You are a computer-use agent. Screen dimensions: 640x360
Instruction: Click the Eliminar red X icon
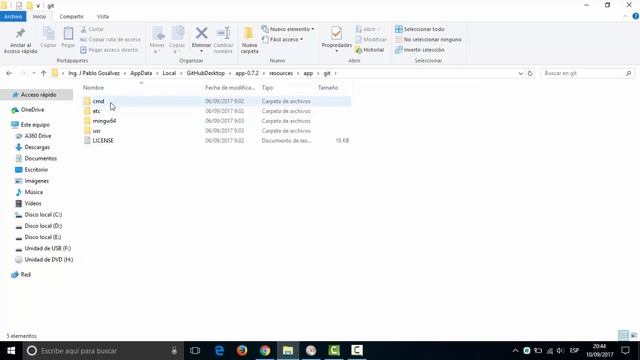[x=201, y=33]
